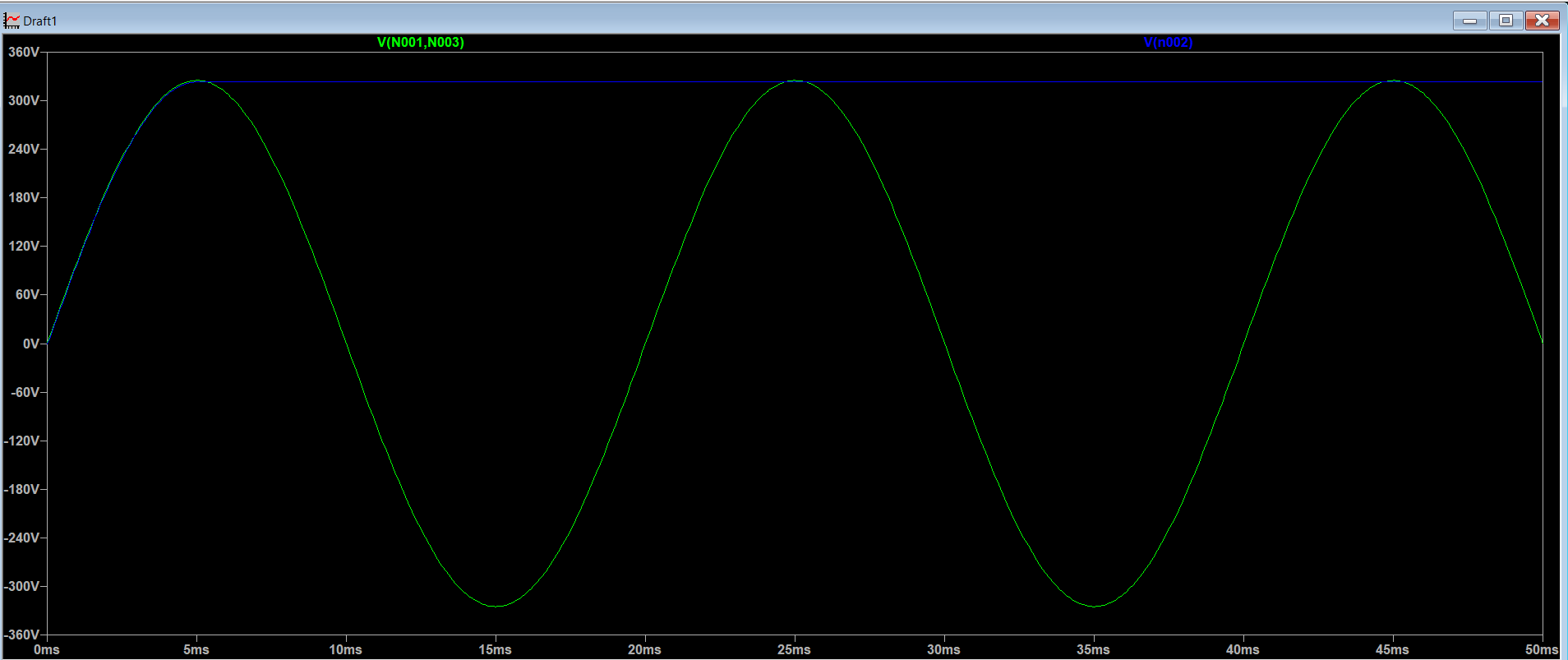Viewport: 1568px width, 660px height.
Task: Click the 25ms time axis label
Action: [795, 649]
